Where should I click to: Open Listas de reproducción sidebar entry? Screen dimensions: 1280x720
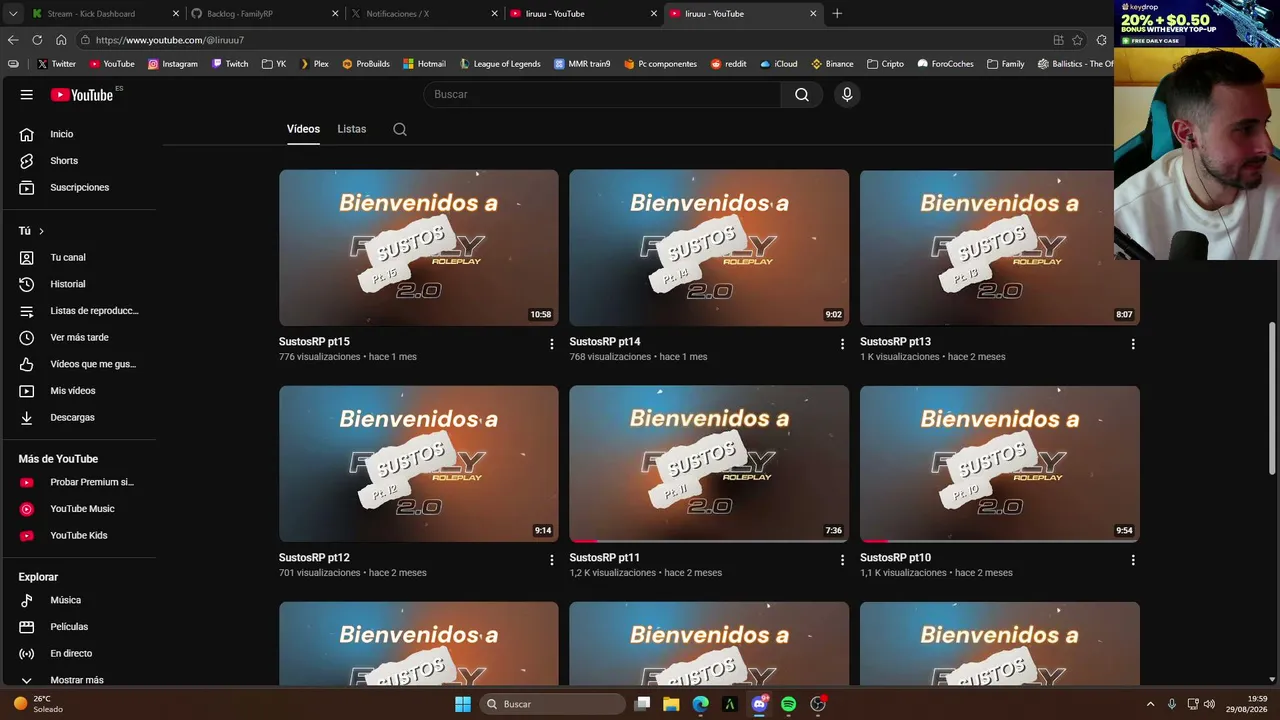80,311
